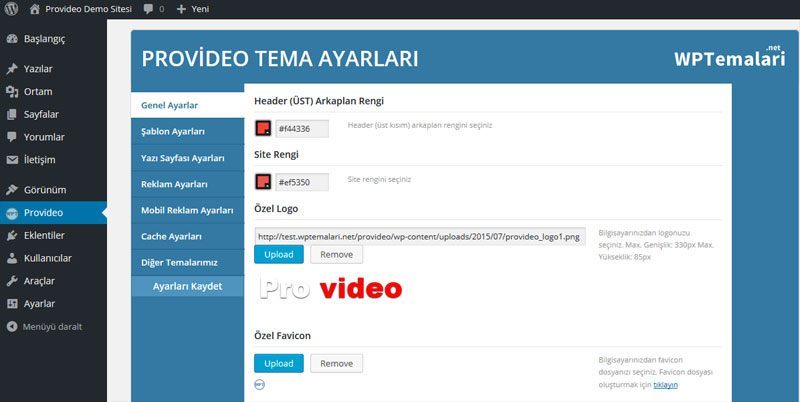Screen dimensions: 800x402
Task: Open the Ortam menu
Action: click(38, 92)
